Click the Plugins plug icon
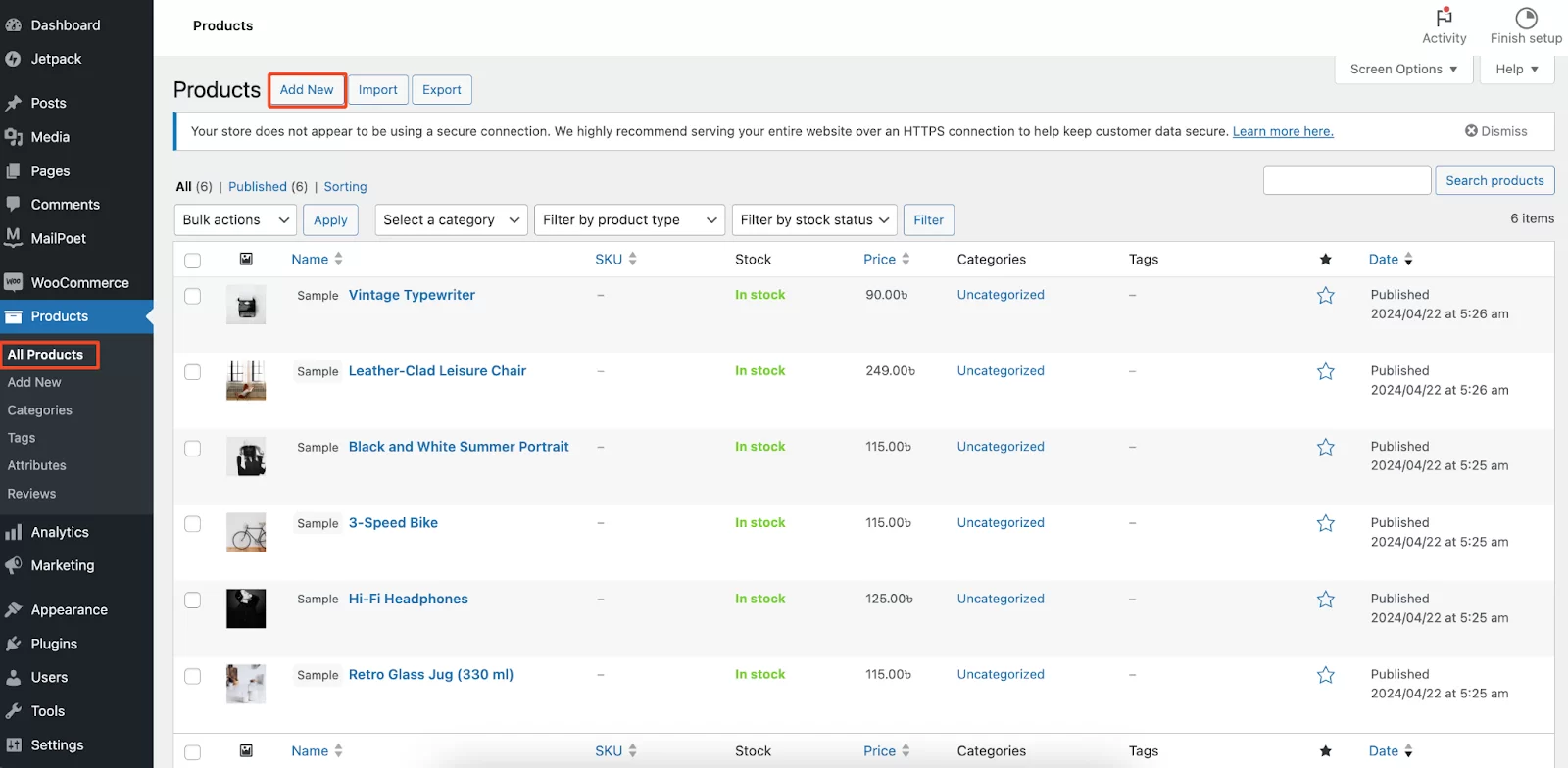The height and width of the screenshot is (768, 1568). point(14,644)
